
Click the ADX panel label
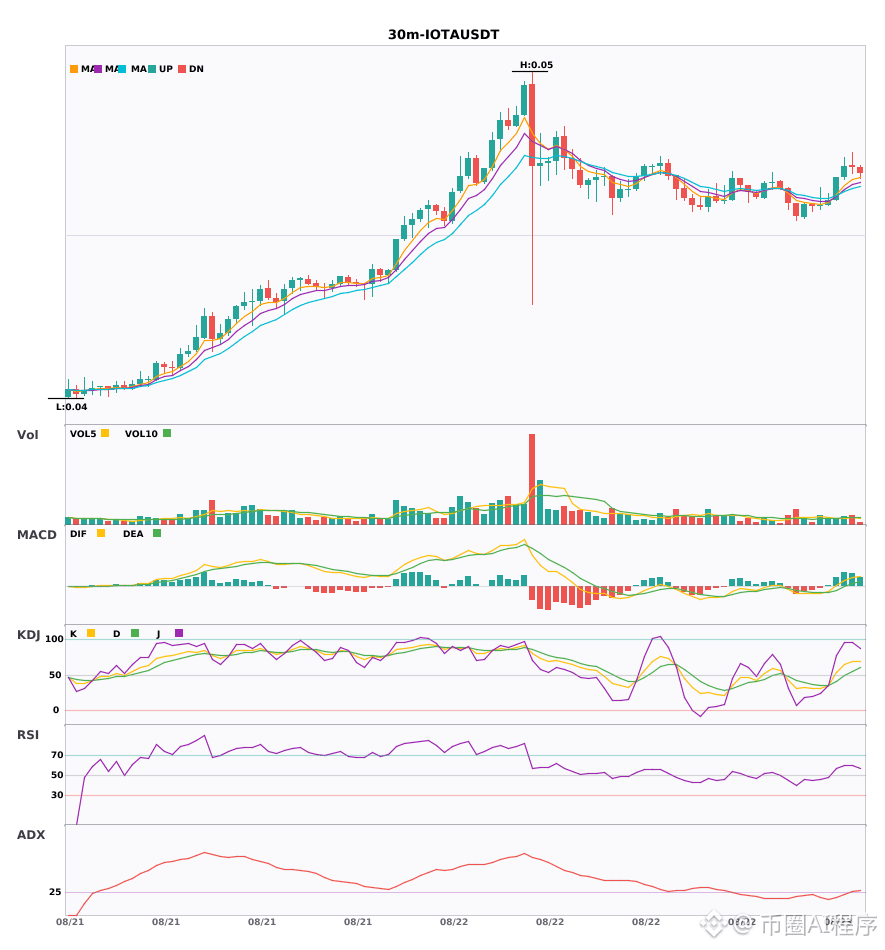click(31, 835)
